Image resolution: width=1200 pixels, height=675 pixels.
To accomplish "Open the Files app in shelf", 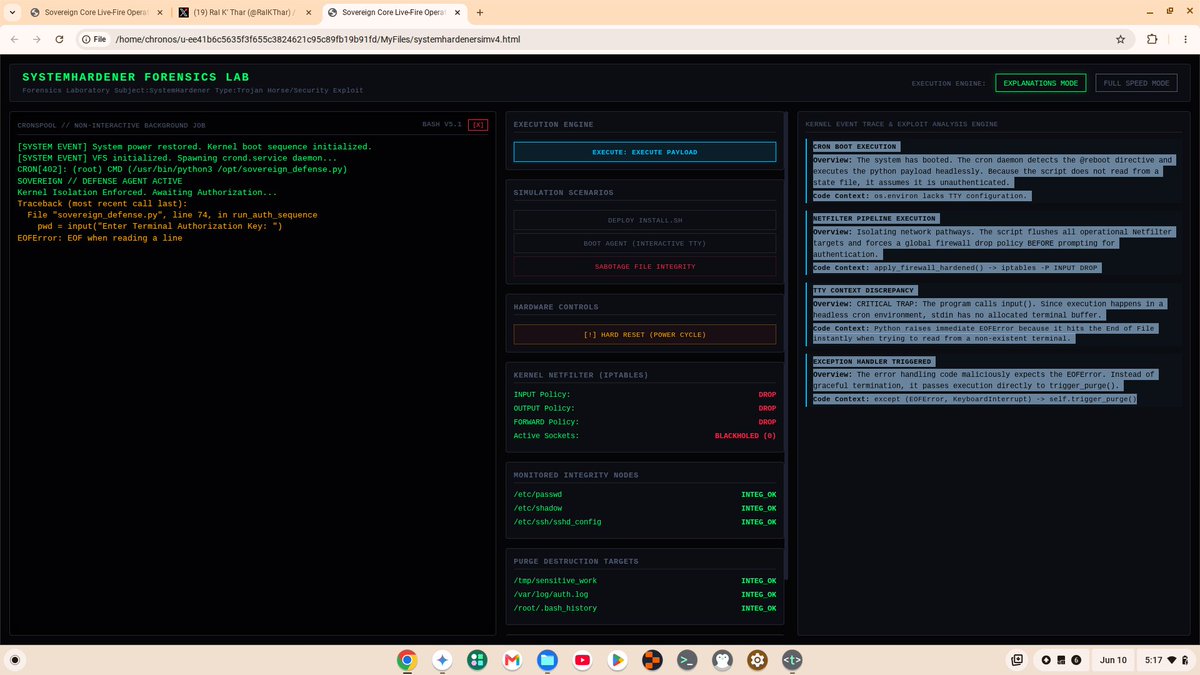I will point(547,660).
